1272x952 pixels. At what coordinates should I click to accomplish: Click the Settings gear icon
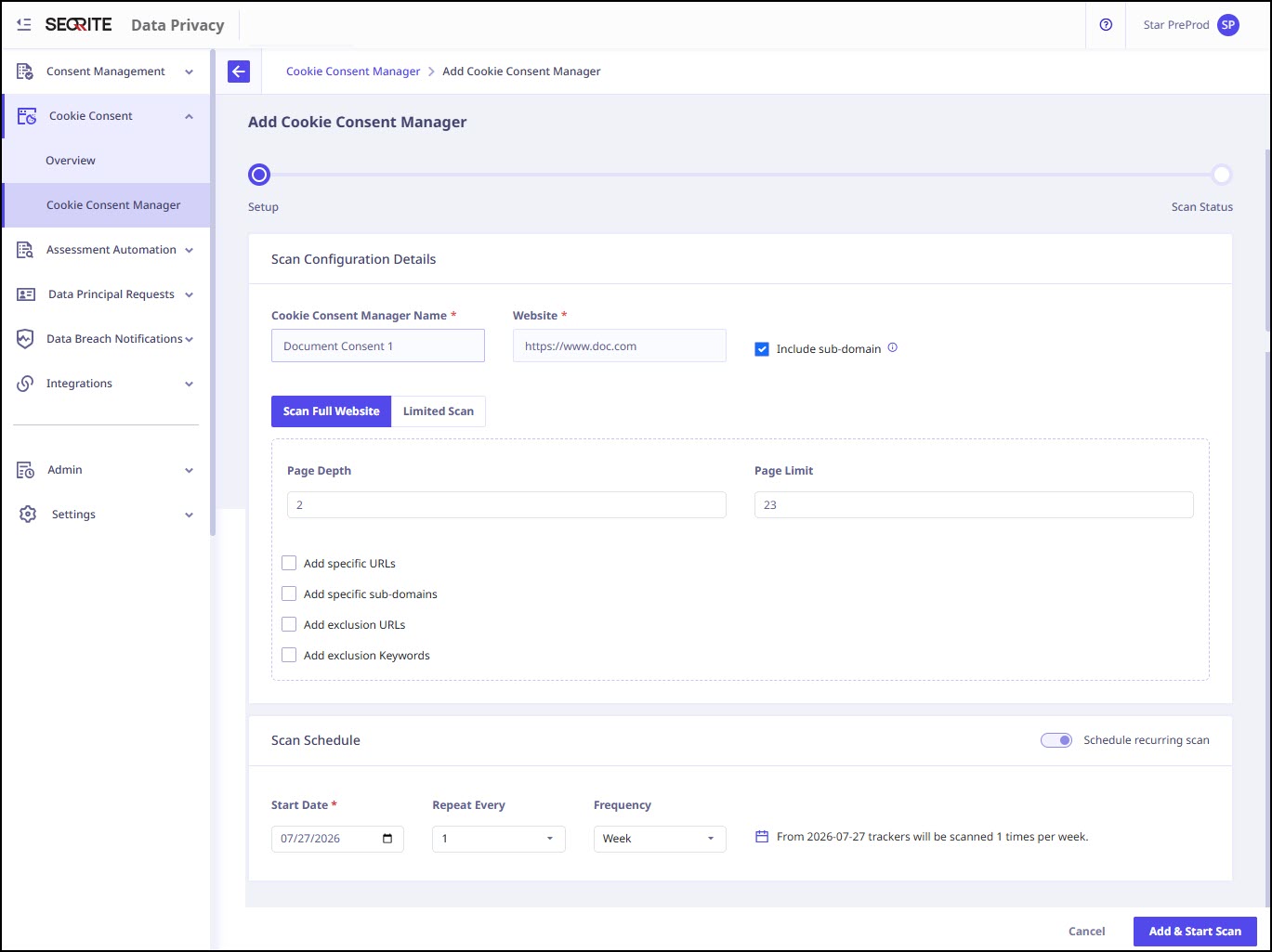(x=28, y=515)
